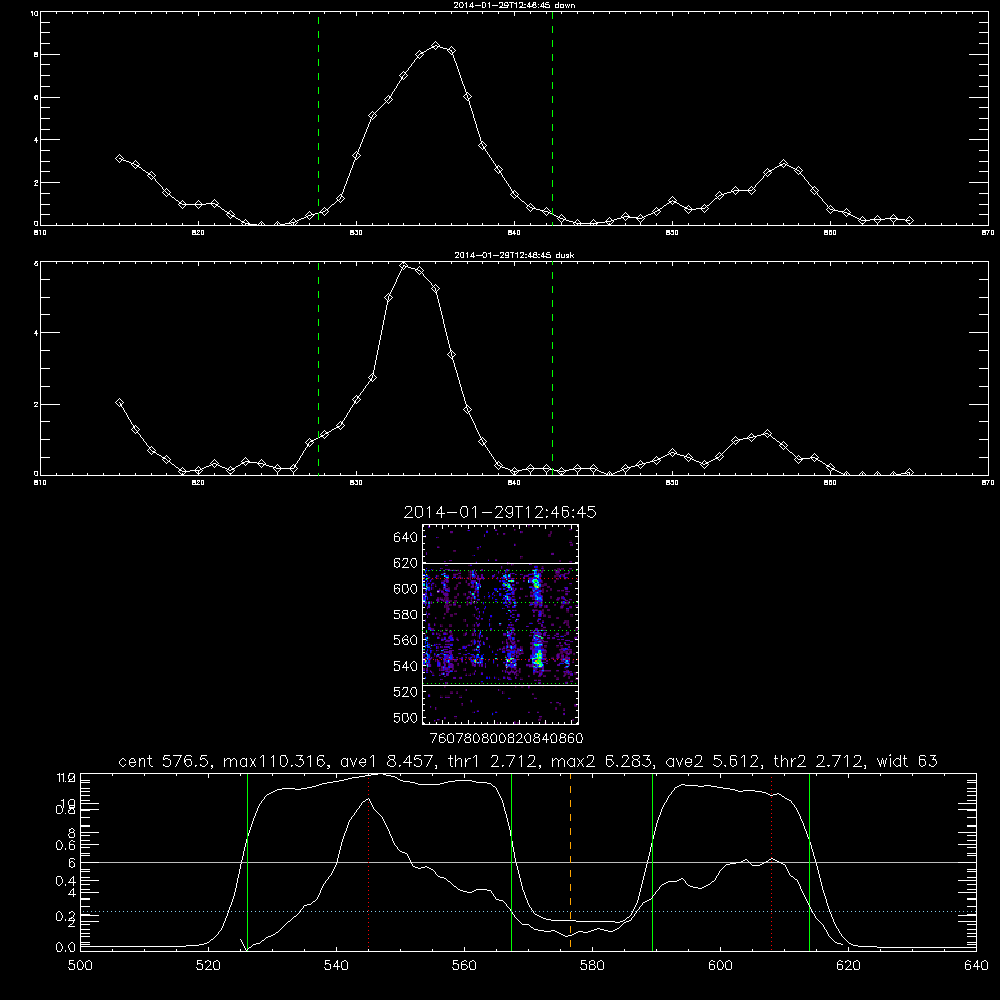Click the '580' x-axis label of bottom plot

pyautogui.click(x=592, y=965)
